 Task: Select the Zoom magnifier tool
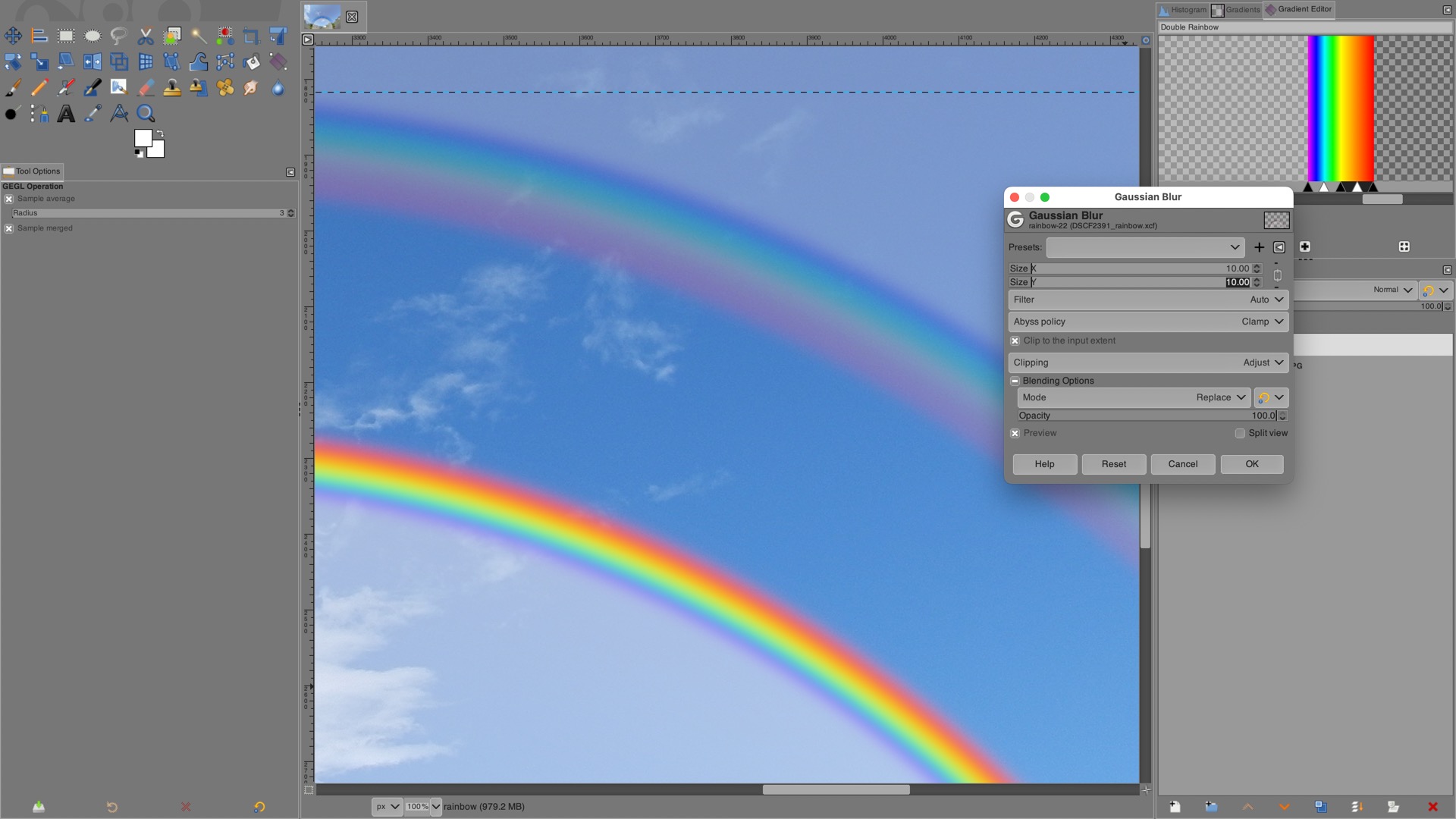pyautogui.click(x=146, y=114)
